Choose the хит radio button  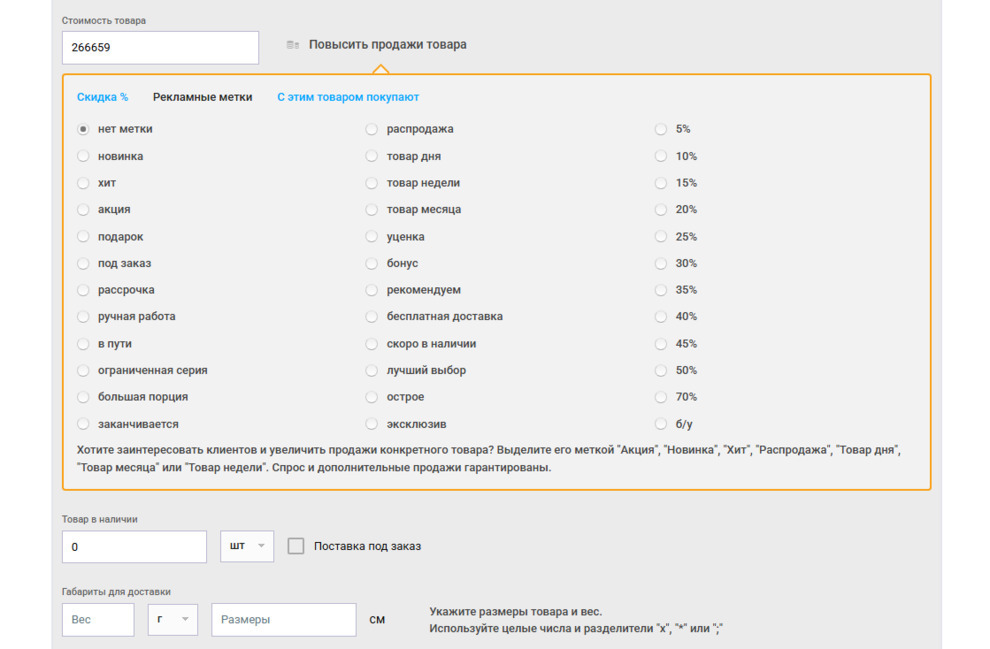[83, 183]
